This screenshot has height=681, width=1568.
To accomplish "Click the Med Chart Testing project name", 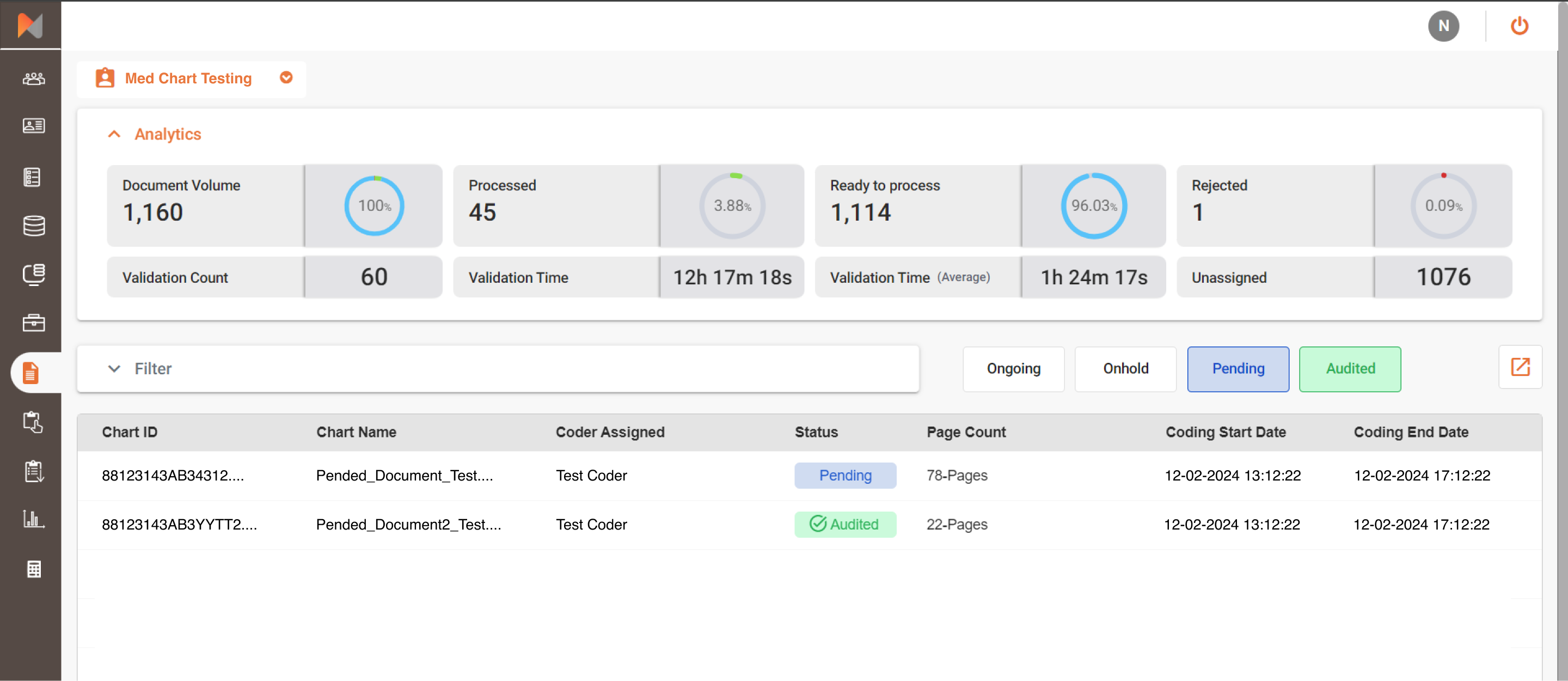I will click(188, 78).
